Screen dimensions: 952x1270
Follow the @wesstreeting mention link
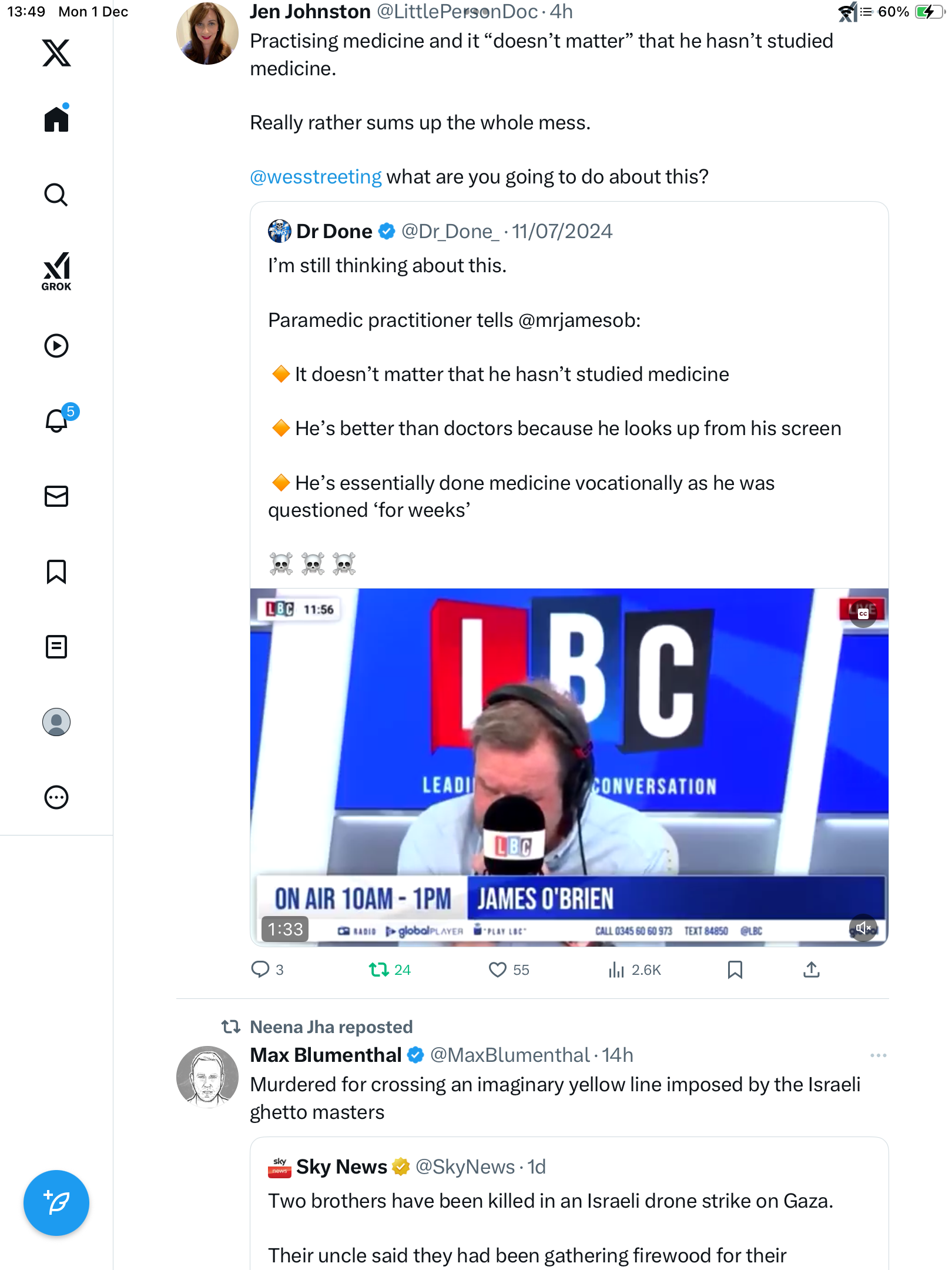[x=316, y=177]
